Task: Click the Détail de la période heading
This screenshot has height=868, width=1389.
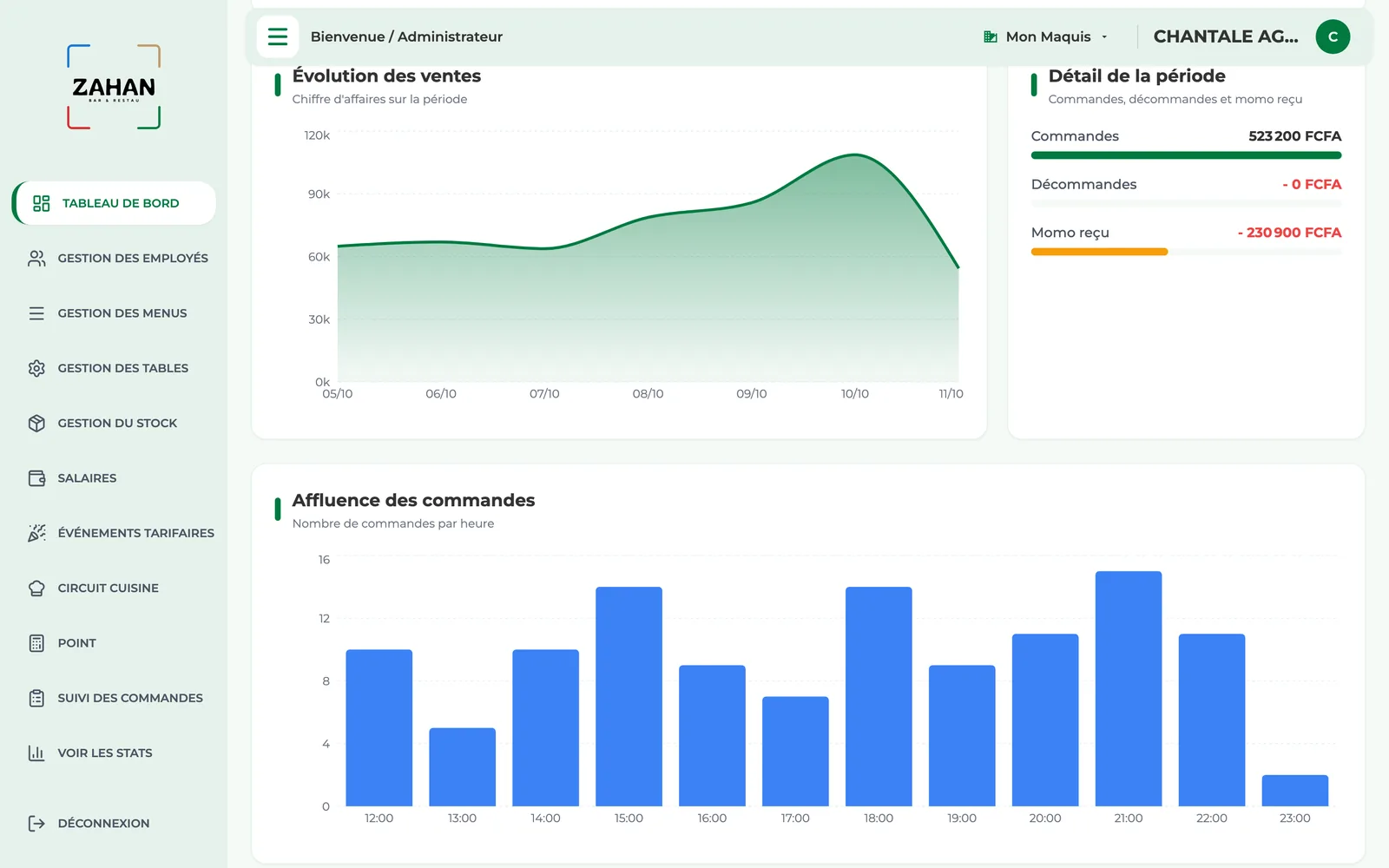Action: tap(1136, 76)
